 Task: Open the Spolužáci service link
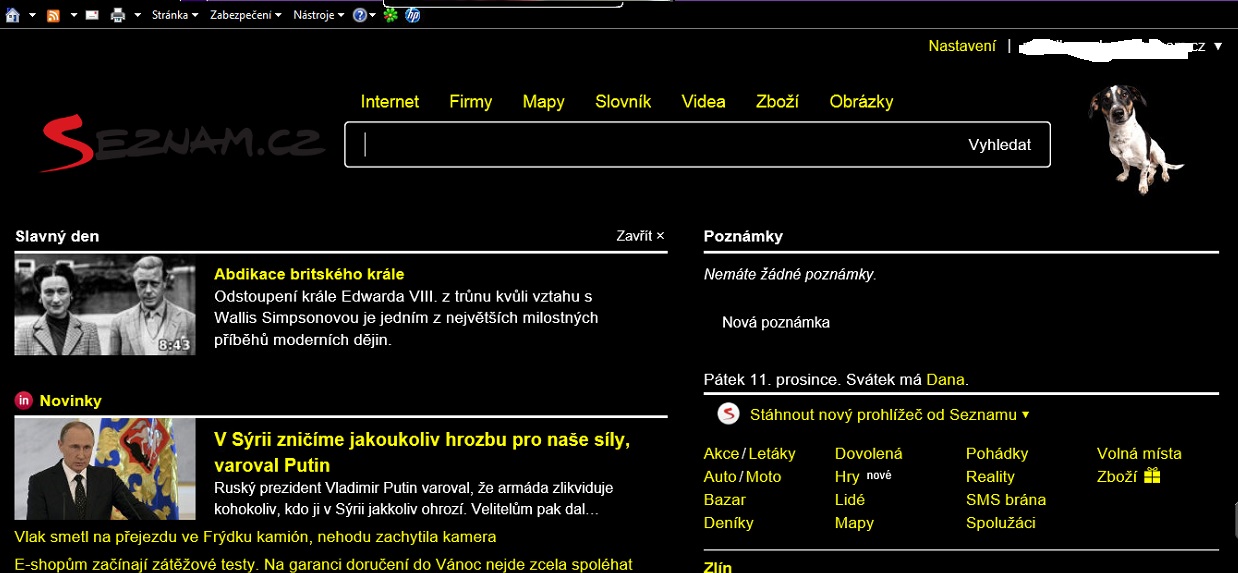click(1001, 523)
